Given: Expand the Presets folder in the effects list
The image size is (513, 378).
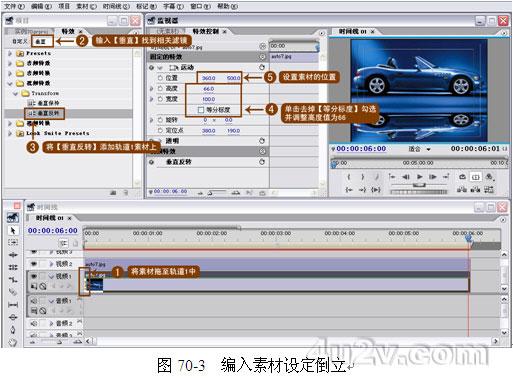Looking at the screenshot, I should pyautogui.click(x=10, y=53).
